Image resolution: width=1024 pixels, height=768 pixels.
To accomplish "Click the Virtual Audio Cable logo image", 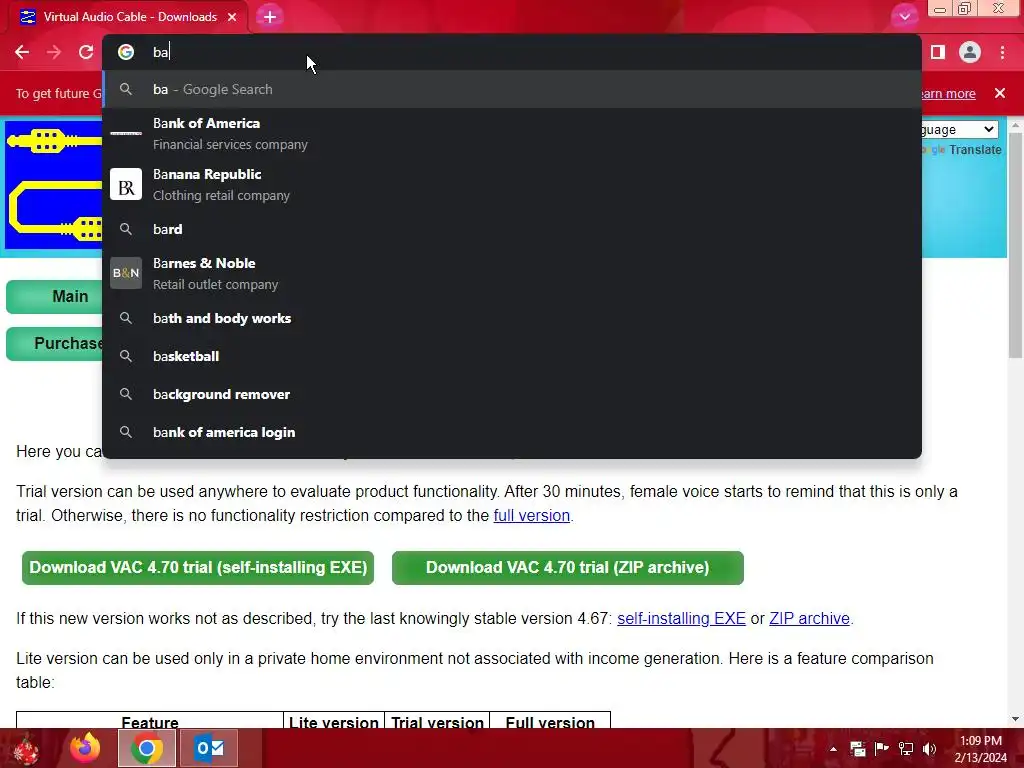I will pos(54,185).
